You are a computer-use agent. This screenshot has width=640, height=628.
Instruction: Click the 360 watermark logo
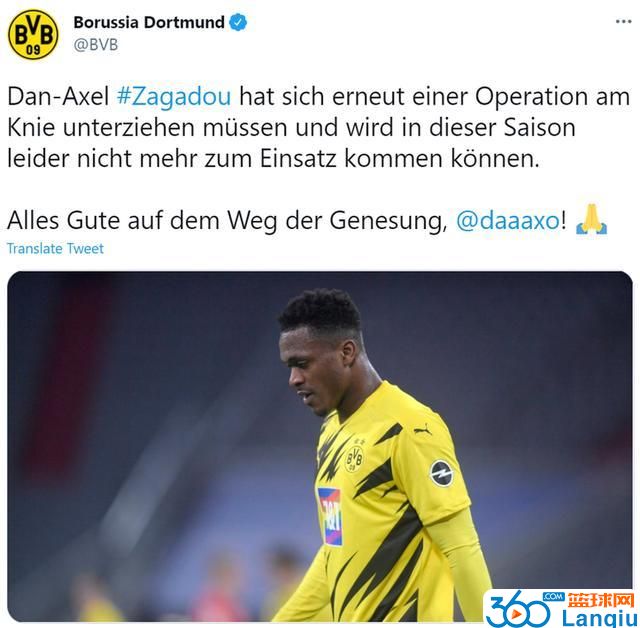[518, 610]
